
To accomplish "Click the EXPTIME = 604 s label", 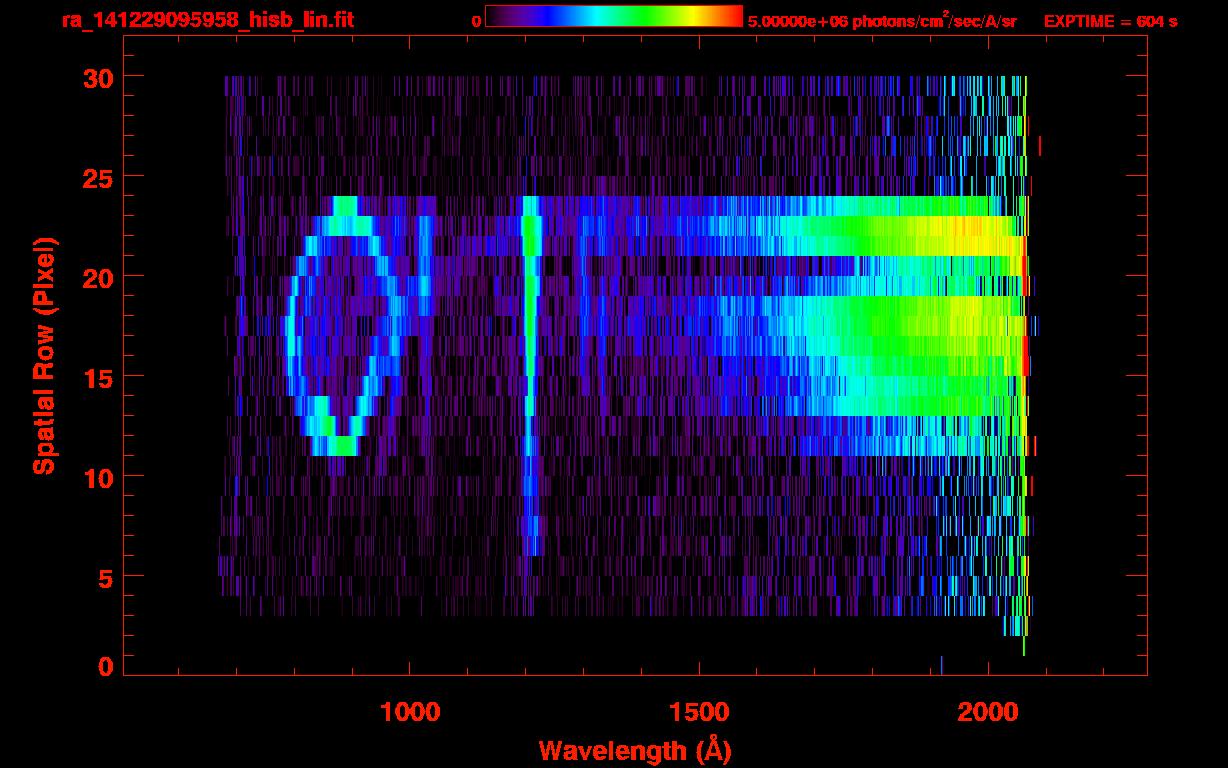I will coord(1110,21).
